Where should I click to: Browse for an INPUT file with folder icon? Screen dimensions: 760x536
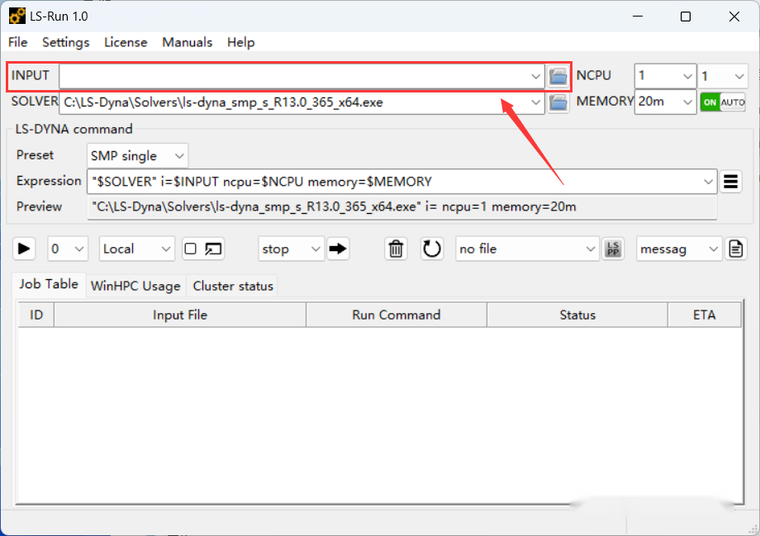[558, 76]
